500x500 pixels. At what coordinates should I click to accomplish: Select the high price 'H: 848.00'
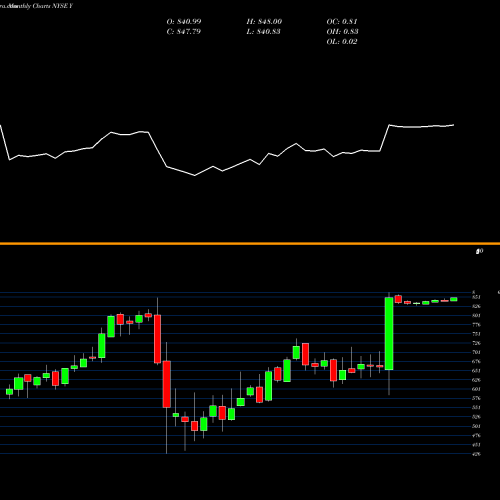pyautogui.click(x=264, y=22)
